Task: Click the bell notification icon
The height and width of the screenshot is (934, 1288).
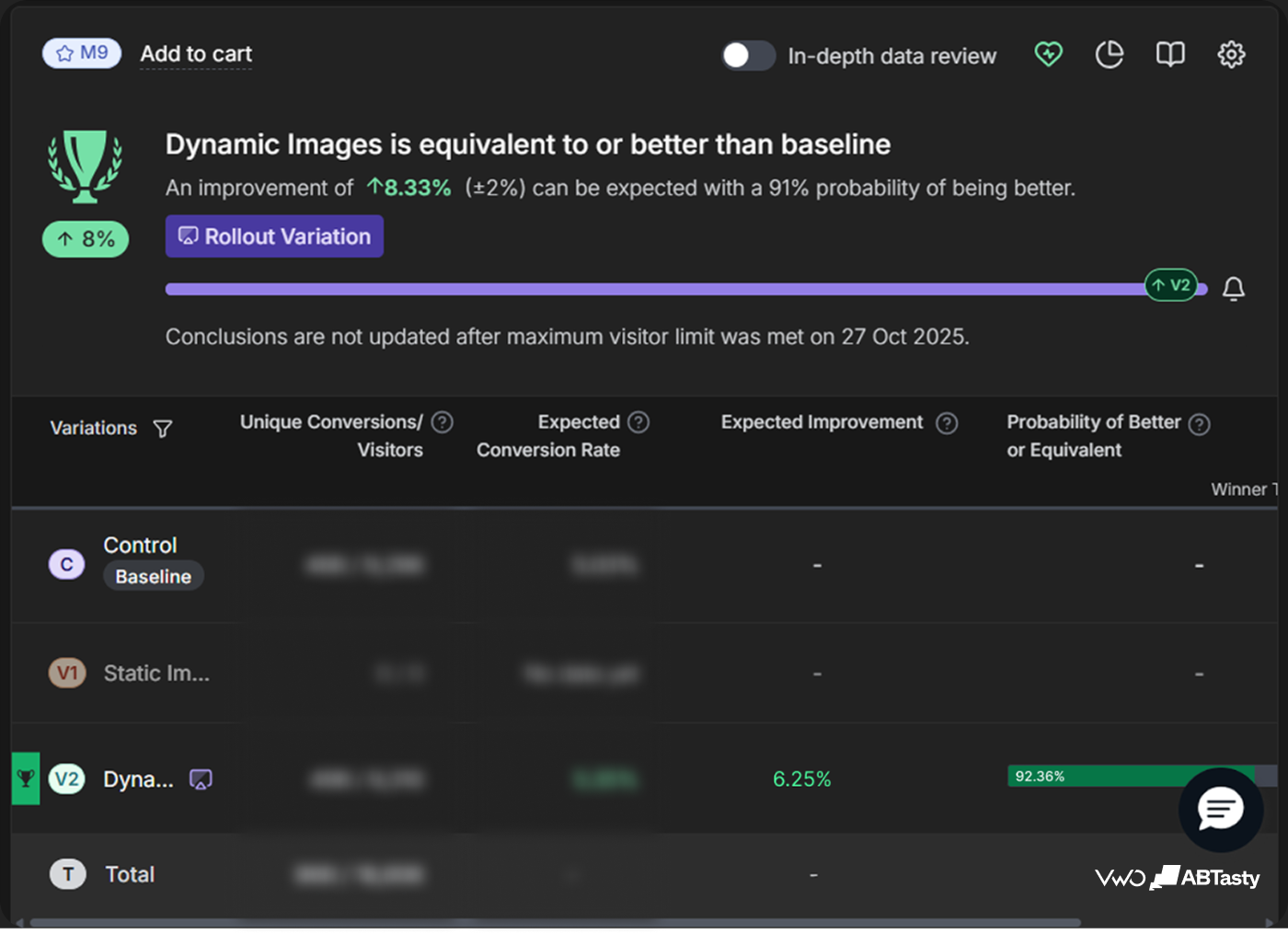Action: point(1234,289)
